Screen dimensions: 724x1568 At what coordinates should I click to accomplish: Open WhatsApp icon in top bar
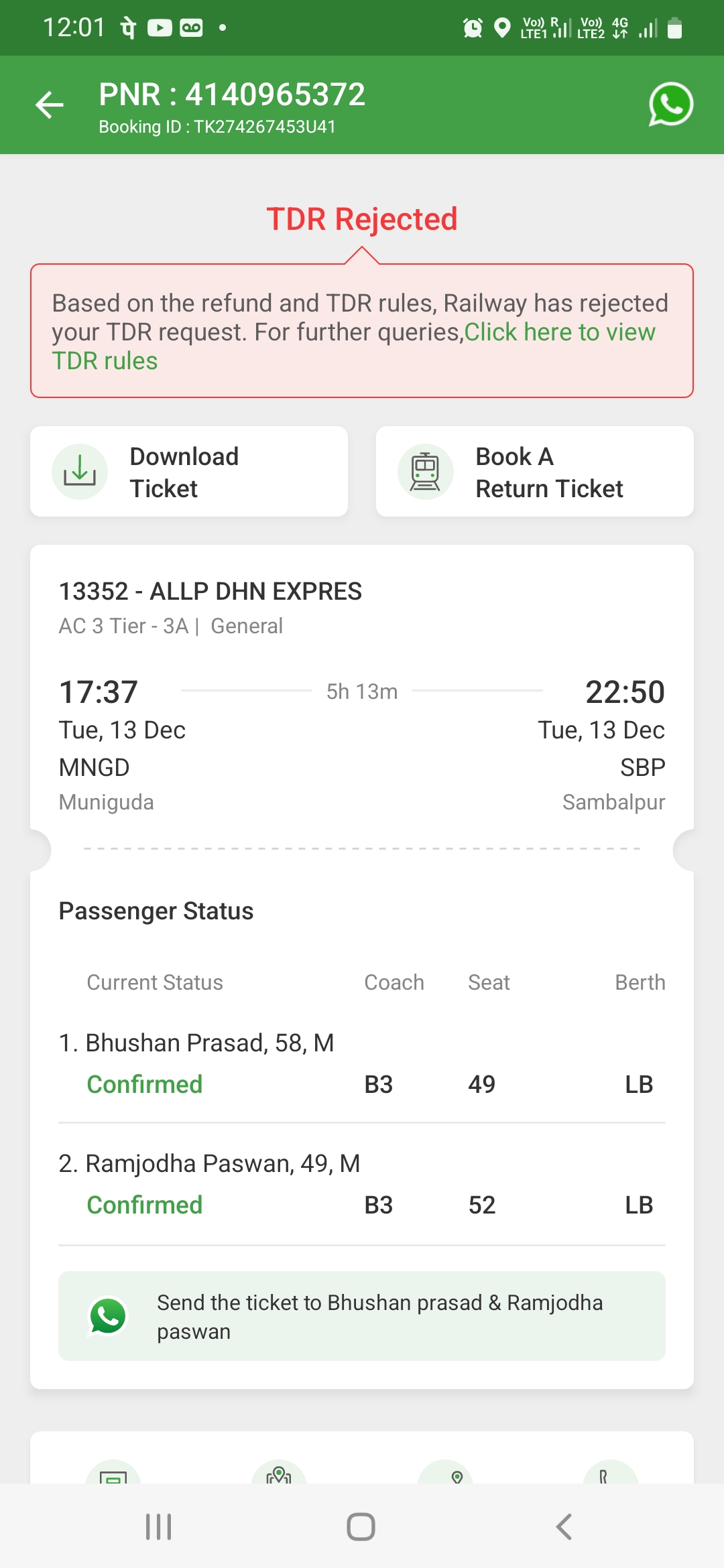pos(670,105)
